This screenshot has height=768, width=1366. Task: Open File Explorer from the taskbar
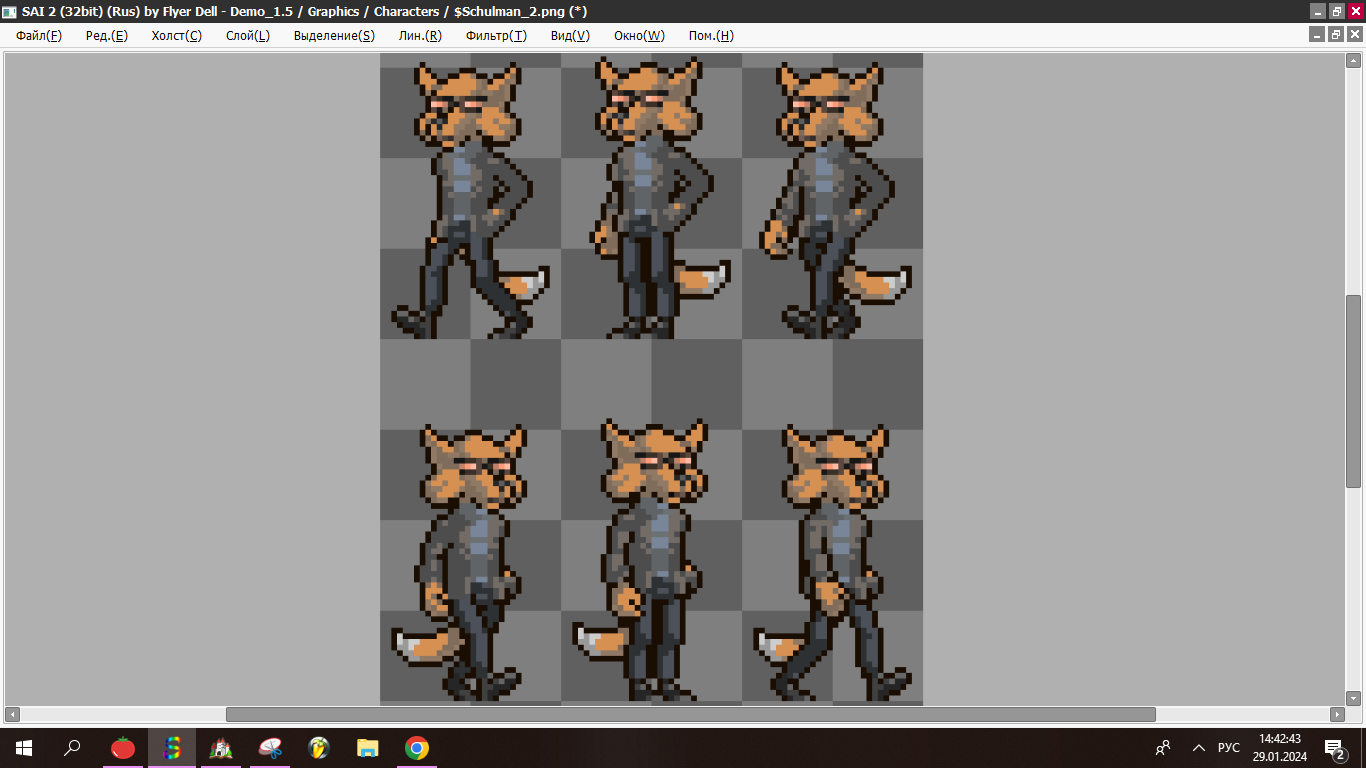368,748
